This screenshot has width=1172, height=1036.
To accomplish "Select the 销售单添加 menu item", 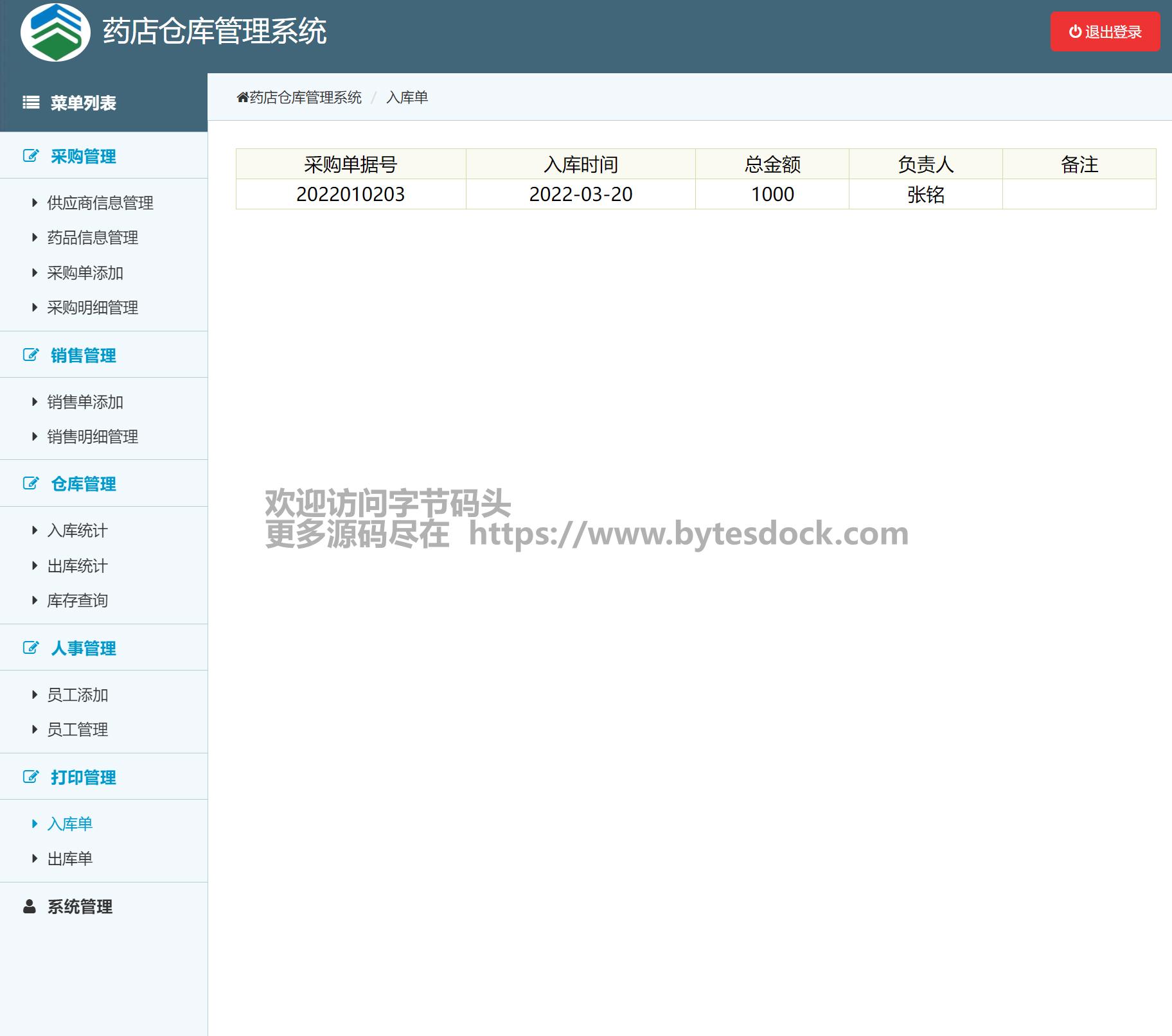I will click(x=85, y=402).
